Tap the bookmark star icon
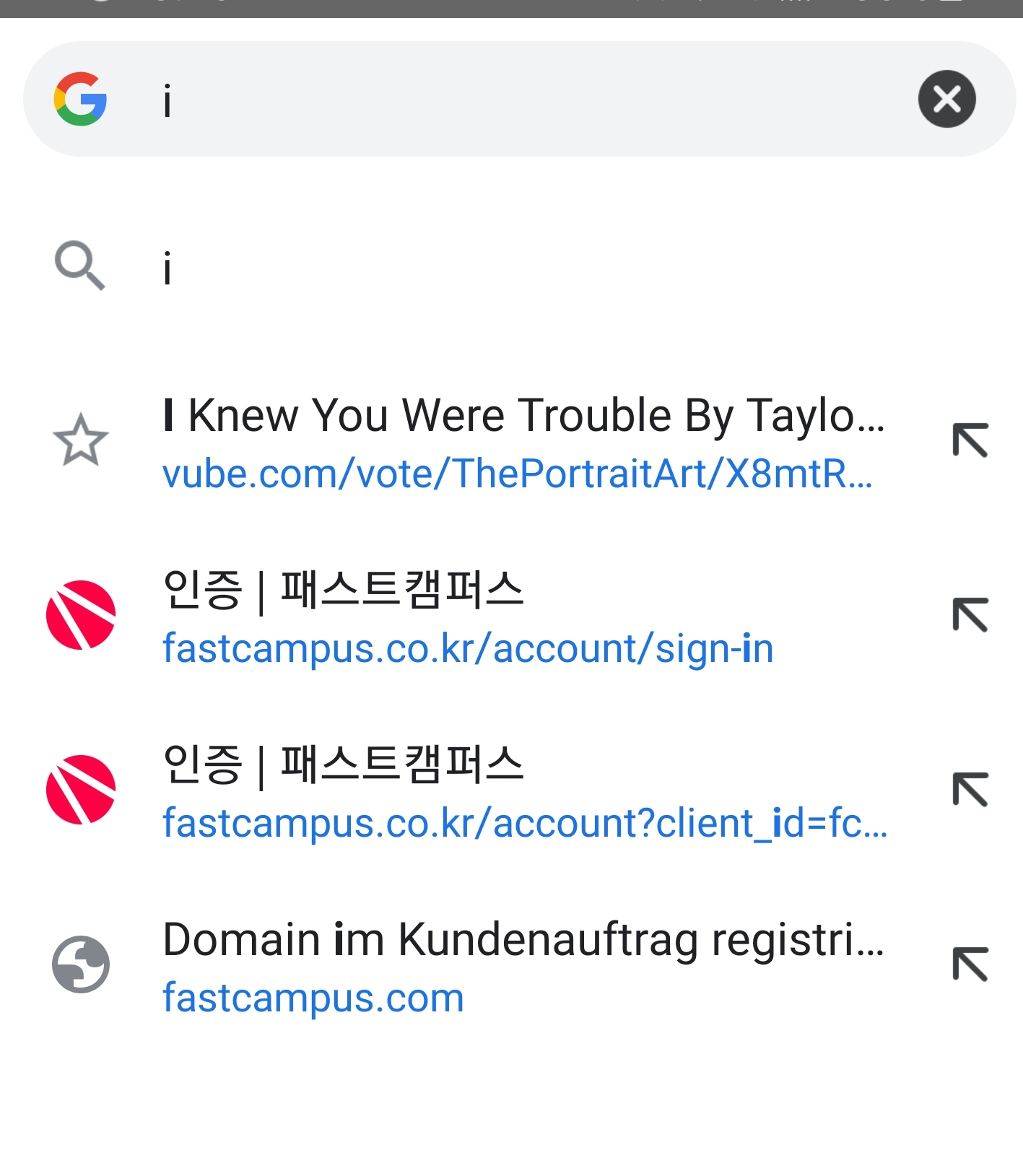The image size is (1023, 1176). (x=80, y=440)
